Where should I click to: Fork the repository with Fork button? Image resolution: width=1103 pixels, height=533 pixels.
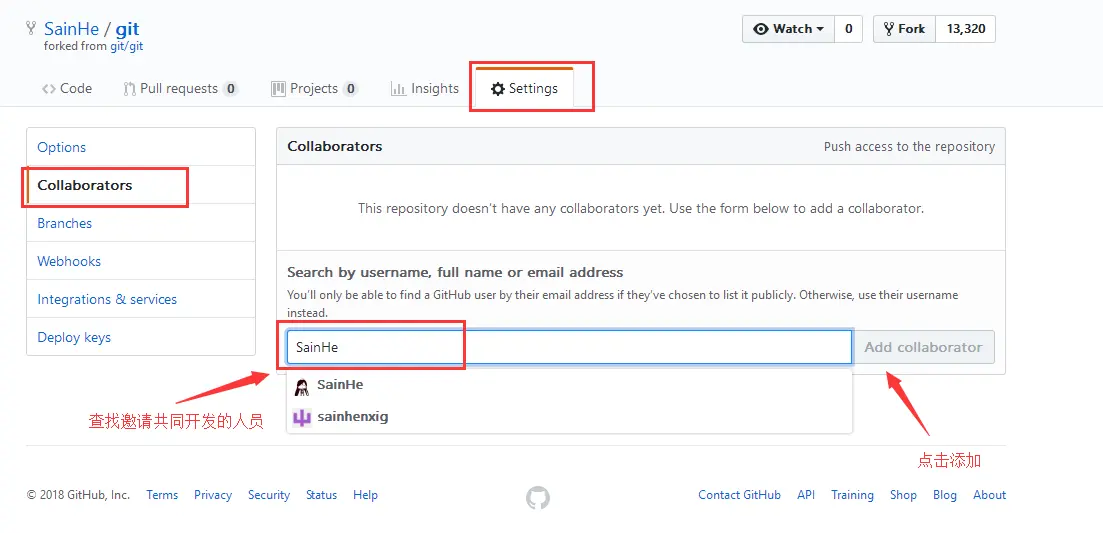(904, 29)
